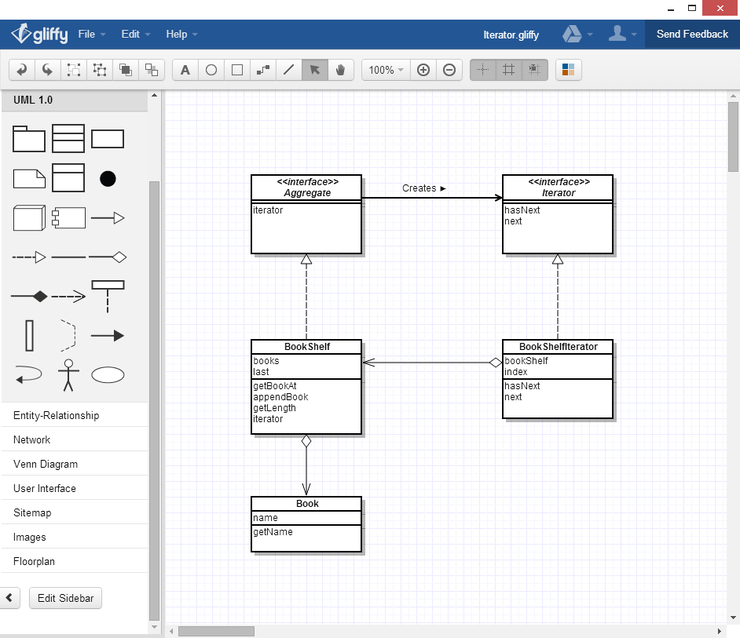Pick the UML note shape
The height and width of the screenshot is (638, 740).
pyautogui.click(x=29, y=179)
